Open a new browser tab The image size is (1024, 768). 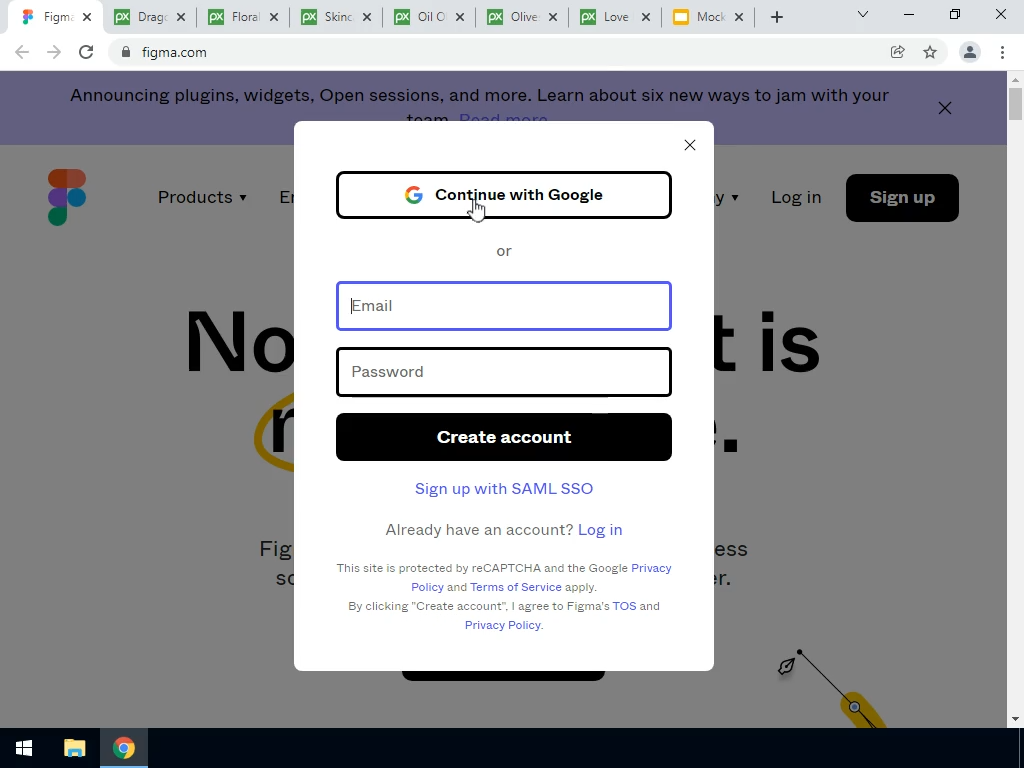[776, 17]
